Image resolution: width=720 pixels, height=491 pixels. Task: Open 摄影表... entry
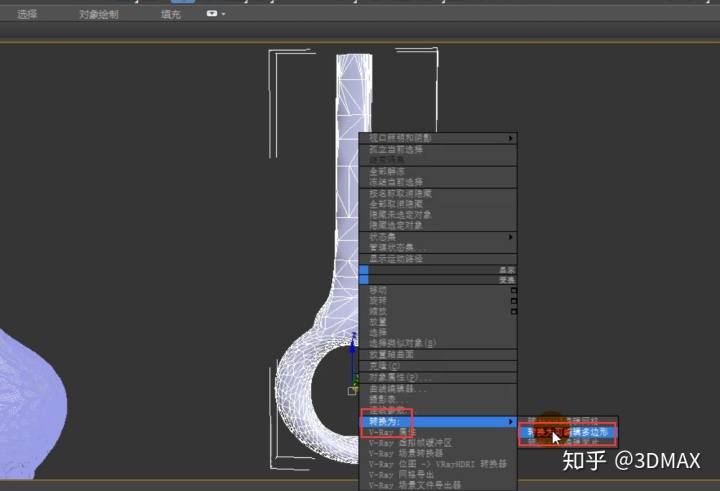tap(438, 400)
